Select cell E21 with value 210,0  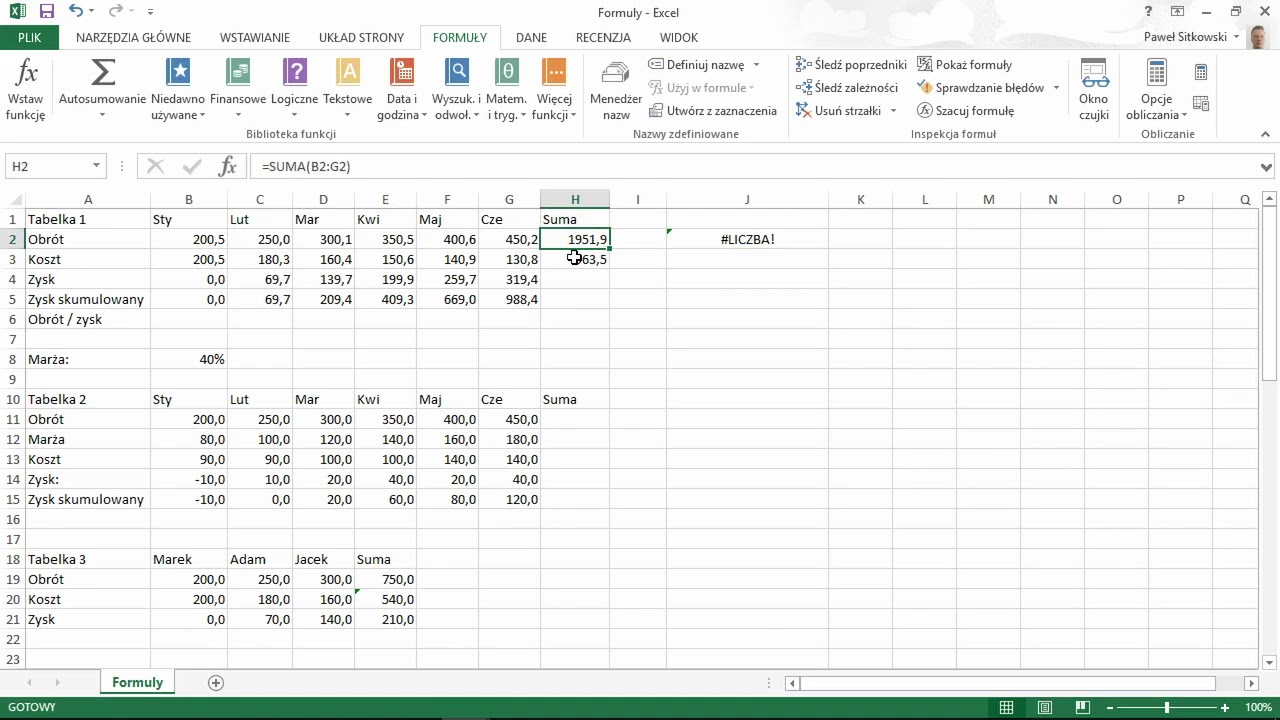[385, 619]
